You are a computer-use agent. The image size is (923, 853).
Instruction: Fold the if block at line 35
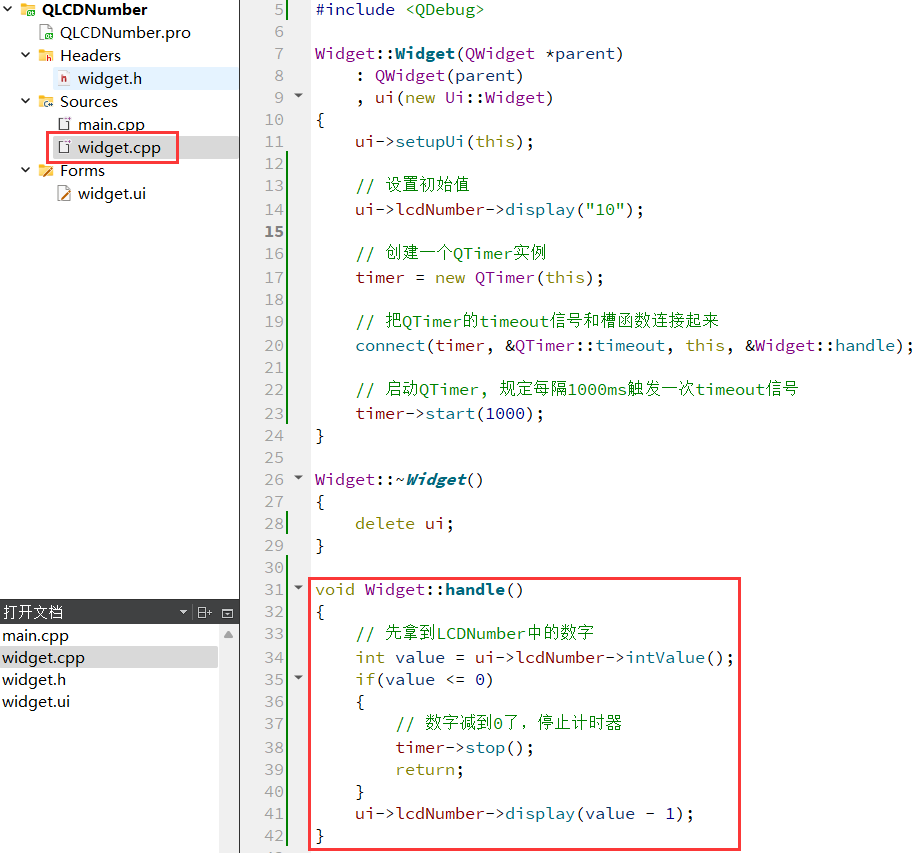point(298,677)
